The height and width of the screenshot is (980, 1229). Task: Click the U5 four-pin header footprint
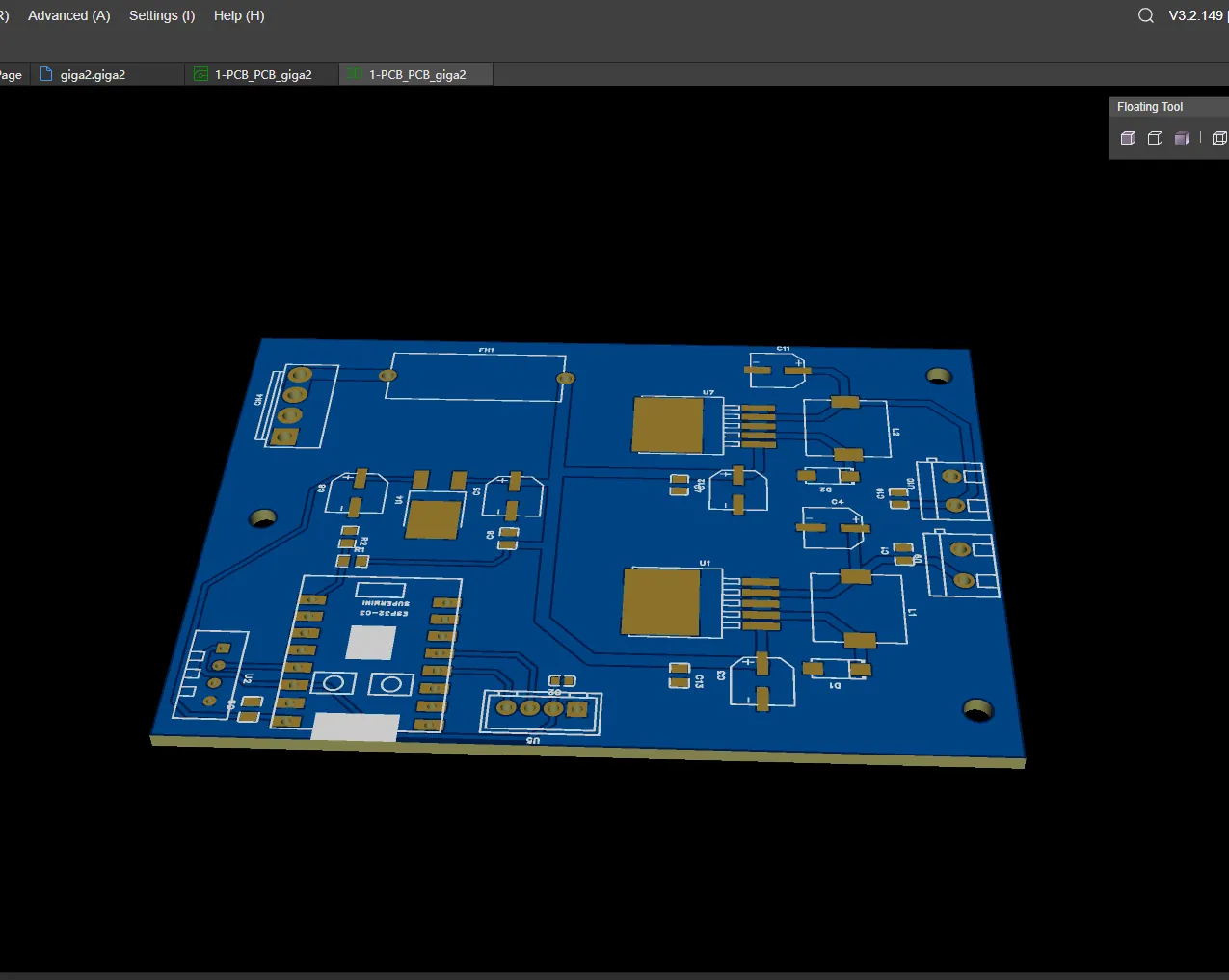541,712
